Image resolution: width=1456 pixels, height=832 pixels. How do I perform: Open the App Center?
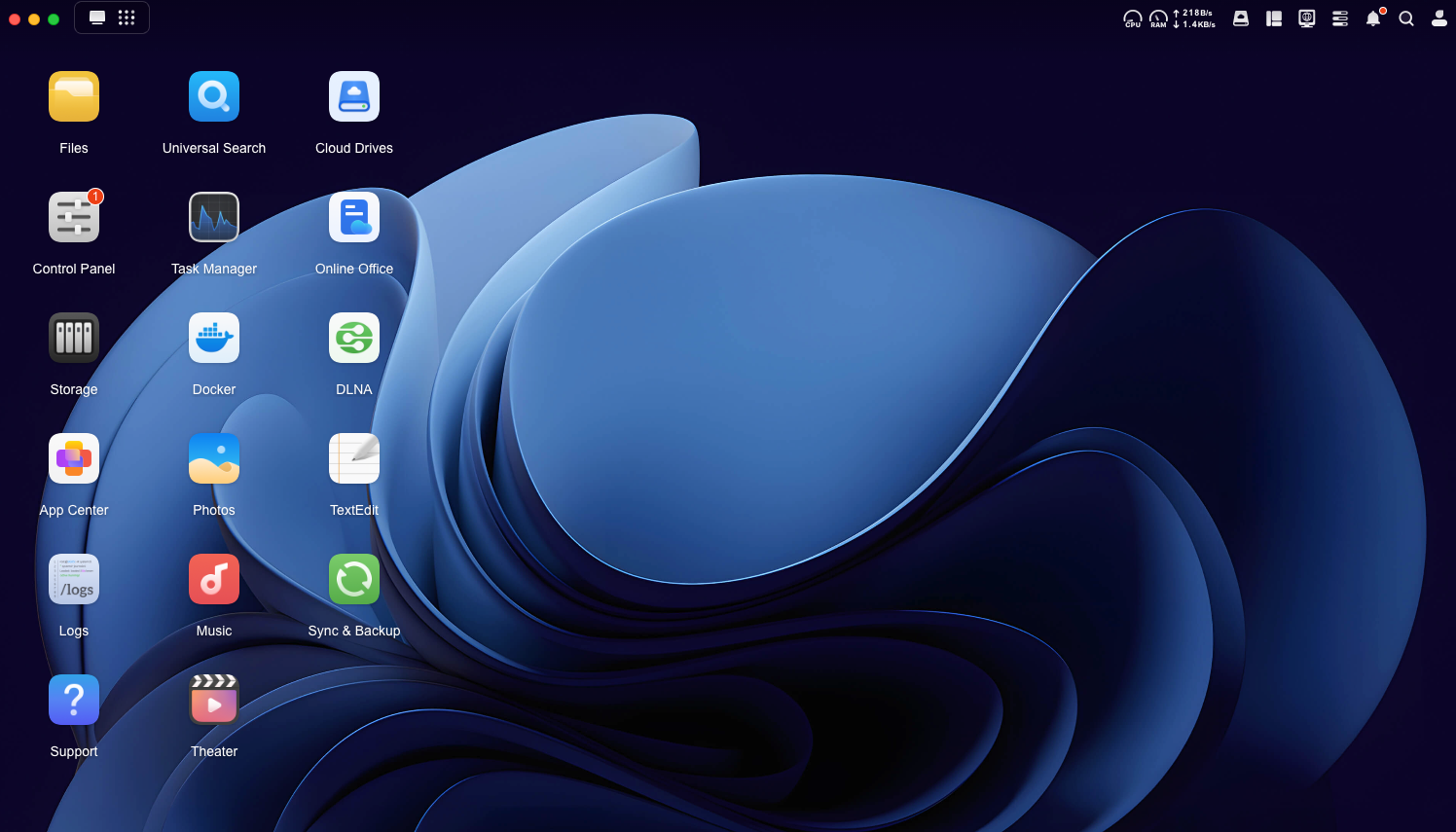click(74, 459)
